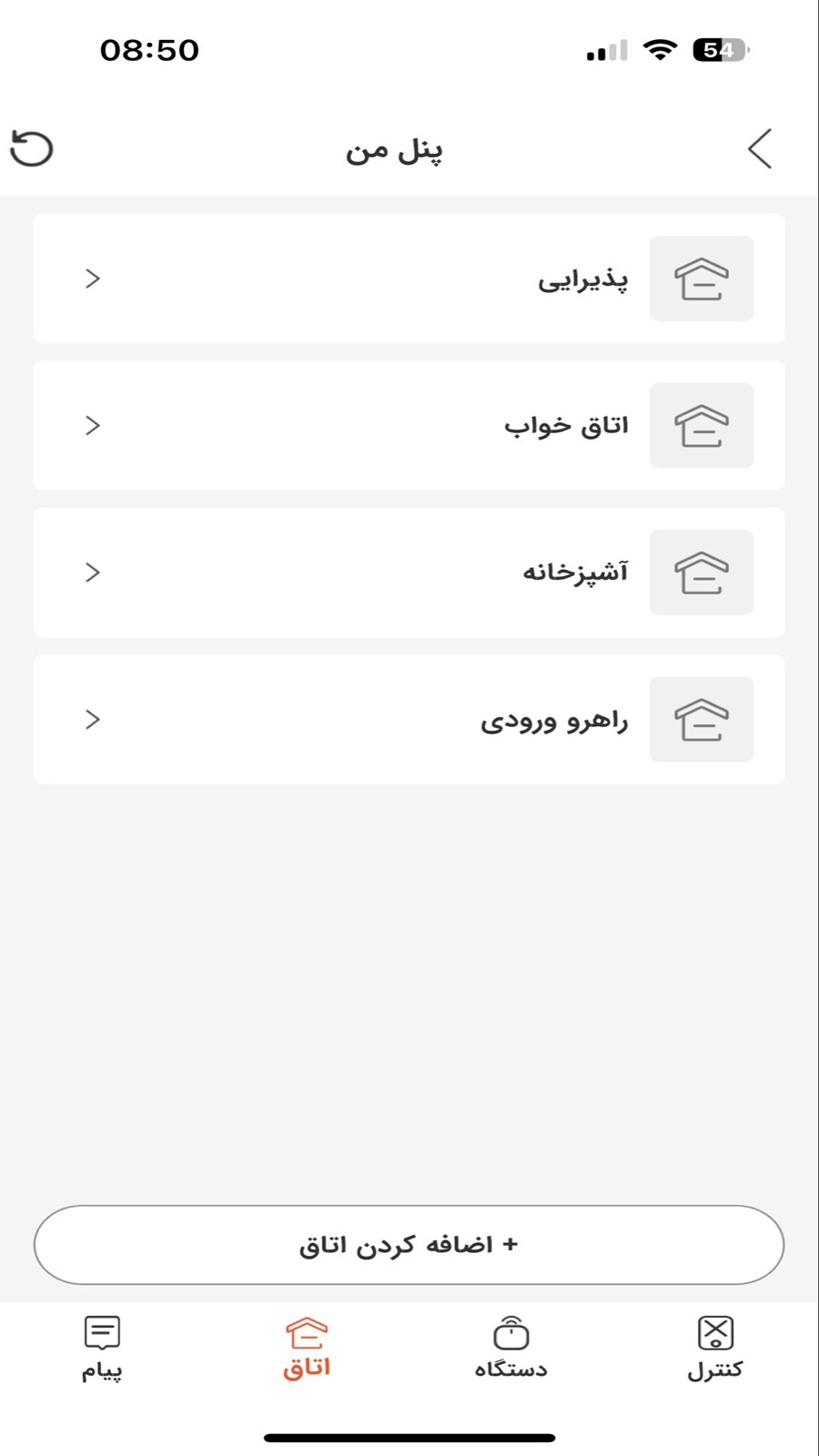Tap the refresh icon in header

[x=32, y=149]
